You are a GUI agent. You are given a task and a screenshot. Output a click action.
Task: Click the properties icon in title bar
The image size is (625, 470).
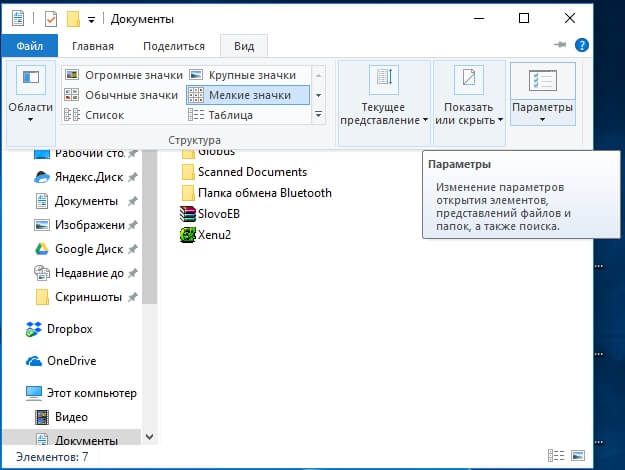pyautogui.click(x=18, y=18)
